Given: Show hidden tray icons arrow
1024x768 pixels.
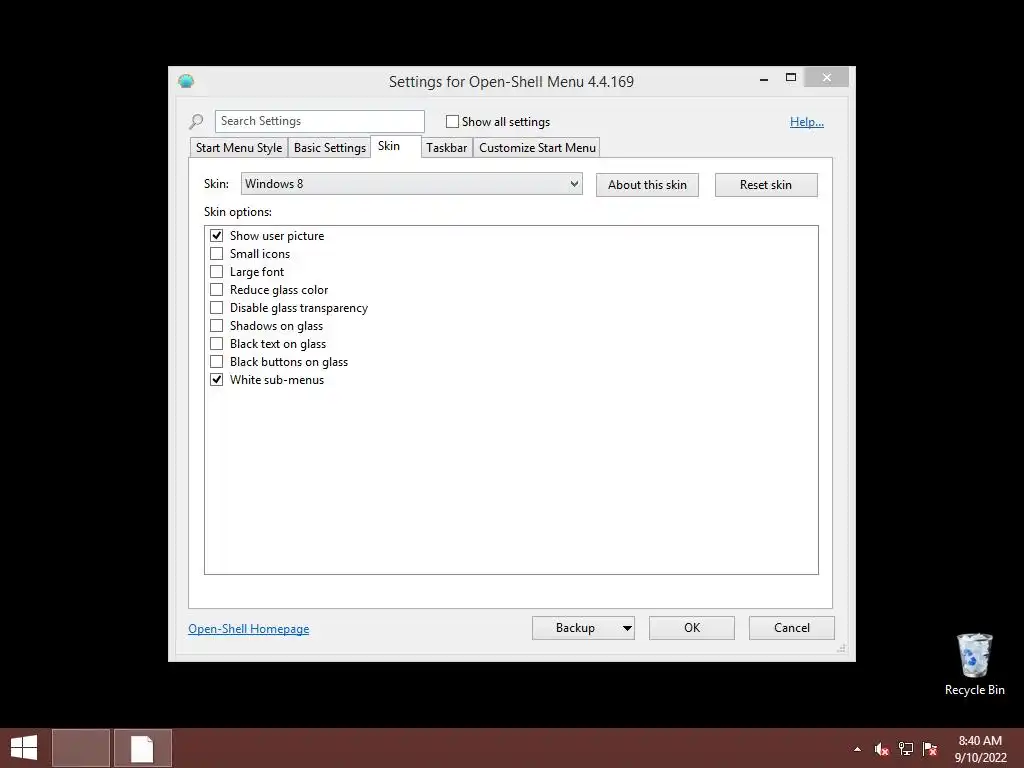Looking at the screenshot, I should tap(857, 749).
